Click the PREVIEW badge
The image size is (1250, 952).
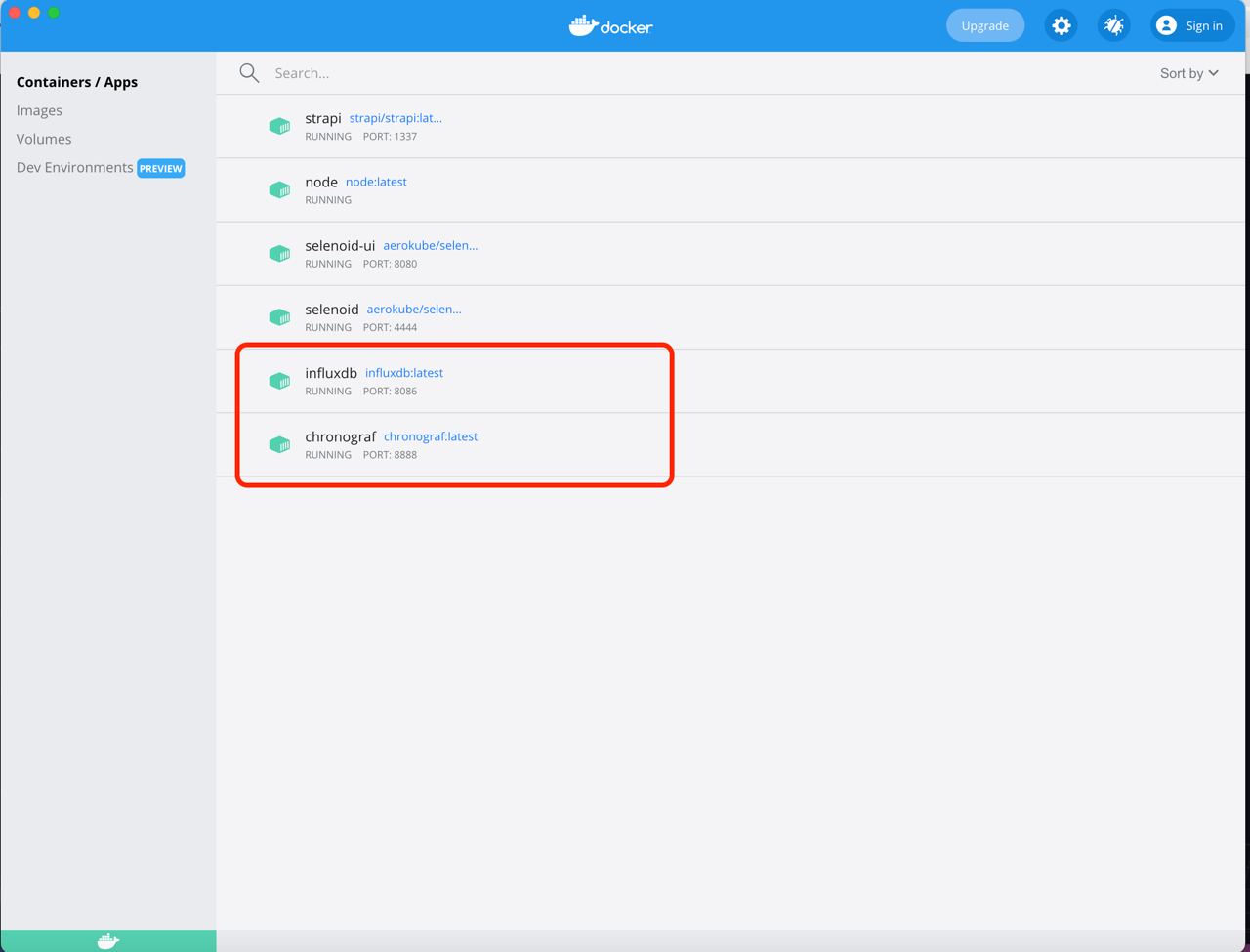point(161,168)
